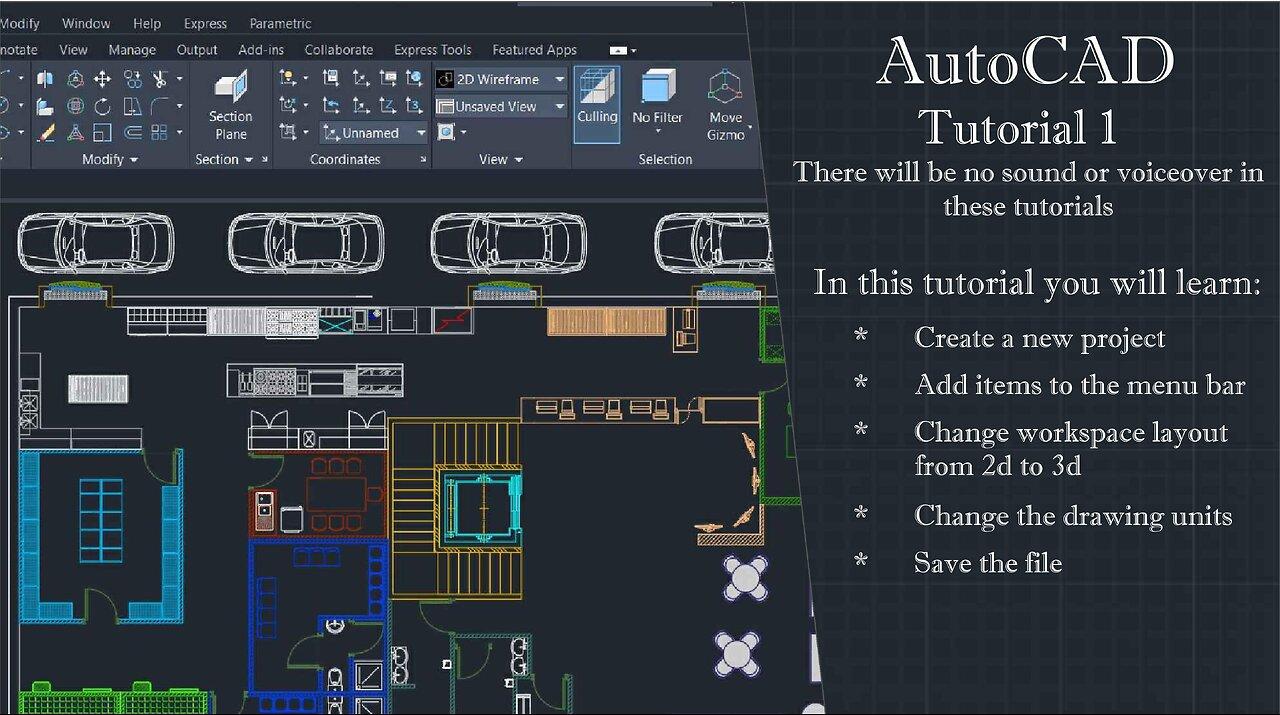The image size is (1280, 715).
Task: Click the 3 Point UCS icon
Action: 414,107
